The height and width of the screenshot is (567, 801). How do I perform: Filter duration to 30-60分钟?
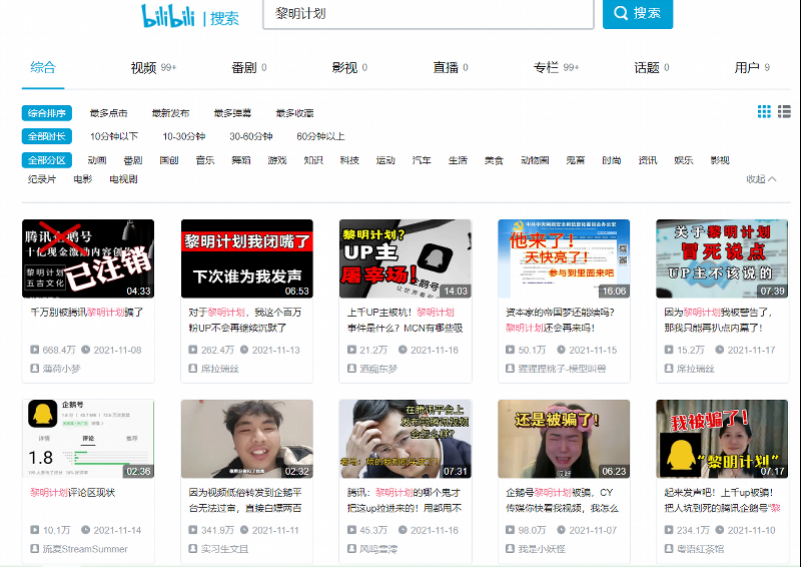coord(251,136)
